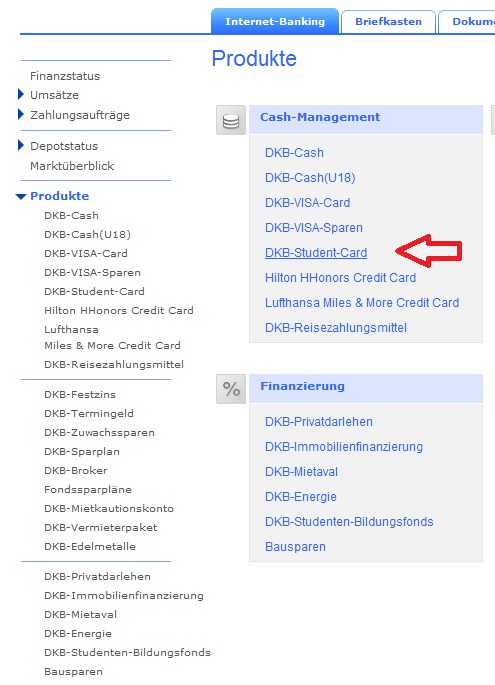
Task: Open Hilton HHonors Credit Card panel link
Action: (340, 278)
